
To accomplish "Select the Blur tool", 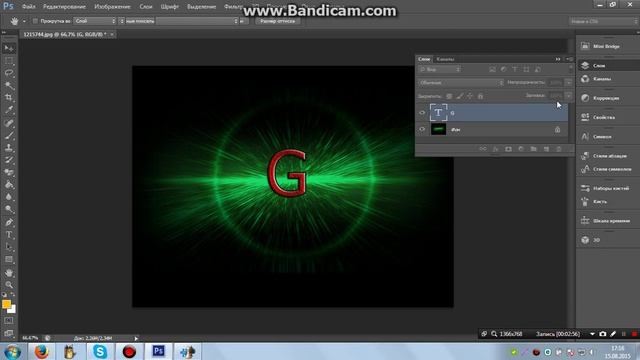I will tap(9, 197).
